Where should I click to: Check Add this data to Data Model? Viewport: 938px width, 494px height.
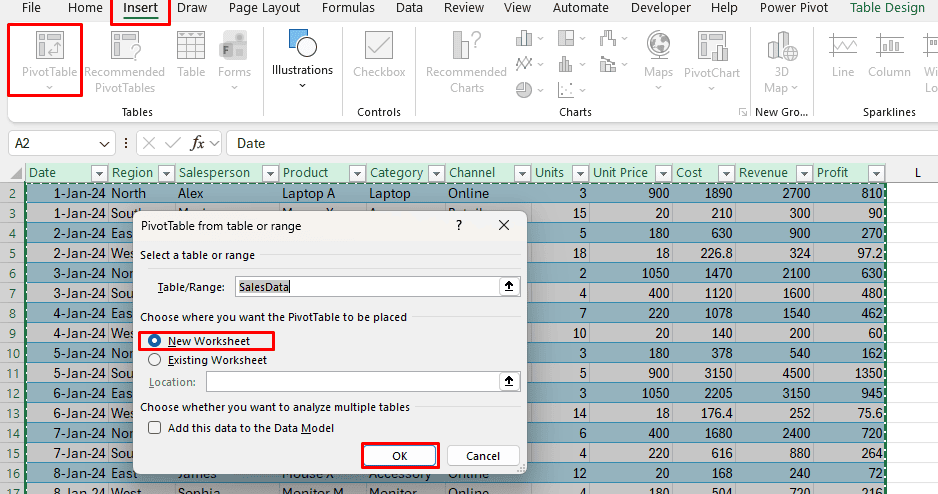(154, 428)
